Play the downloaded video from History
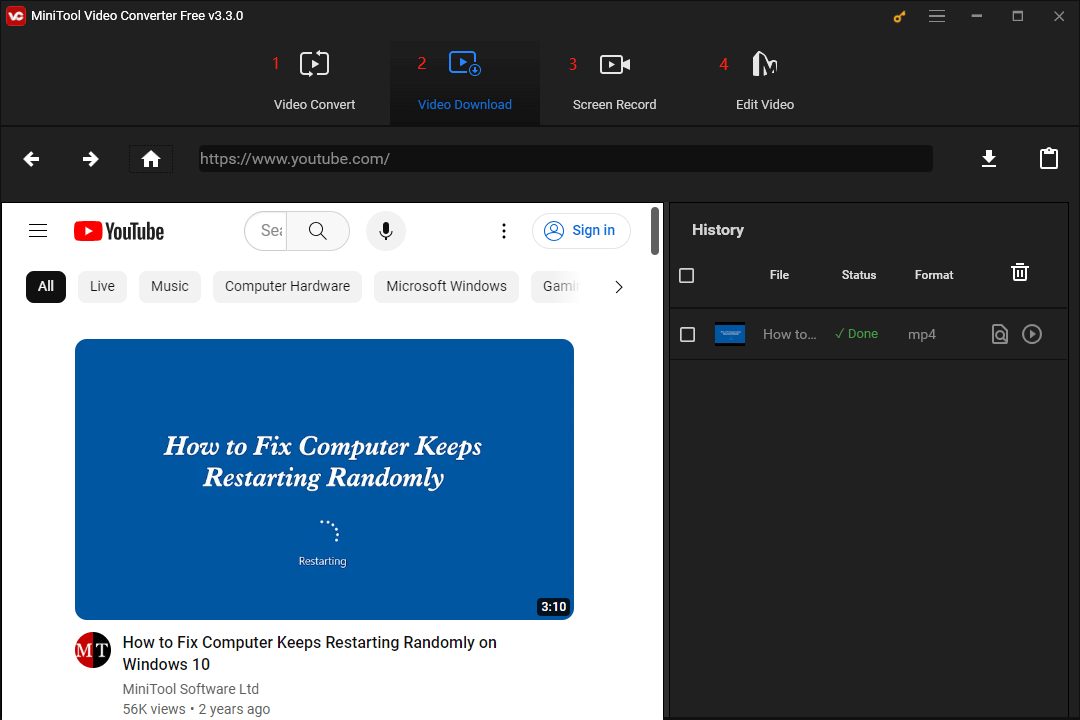Screen dimensions: 1080x720 [1031, 334]
